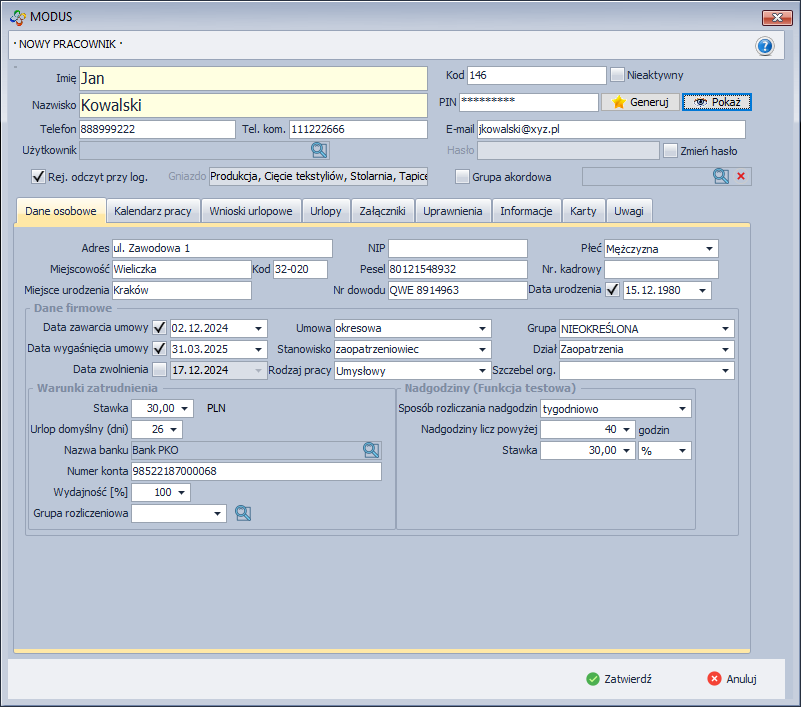Confirm with the Zatwierdź button
This screenshot has height=707, width=801.
click(x=620, y=678)
